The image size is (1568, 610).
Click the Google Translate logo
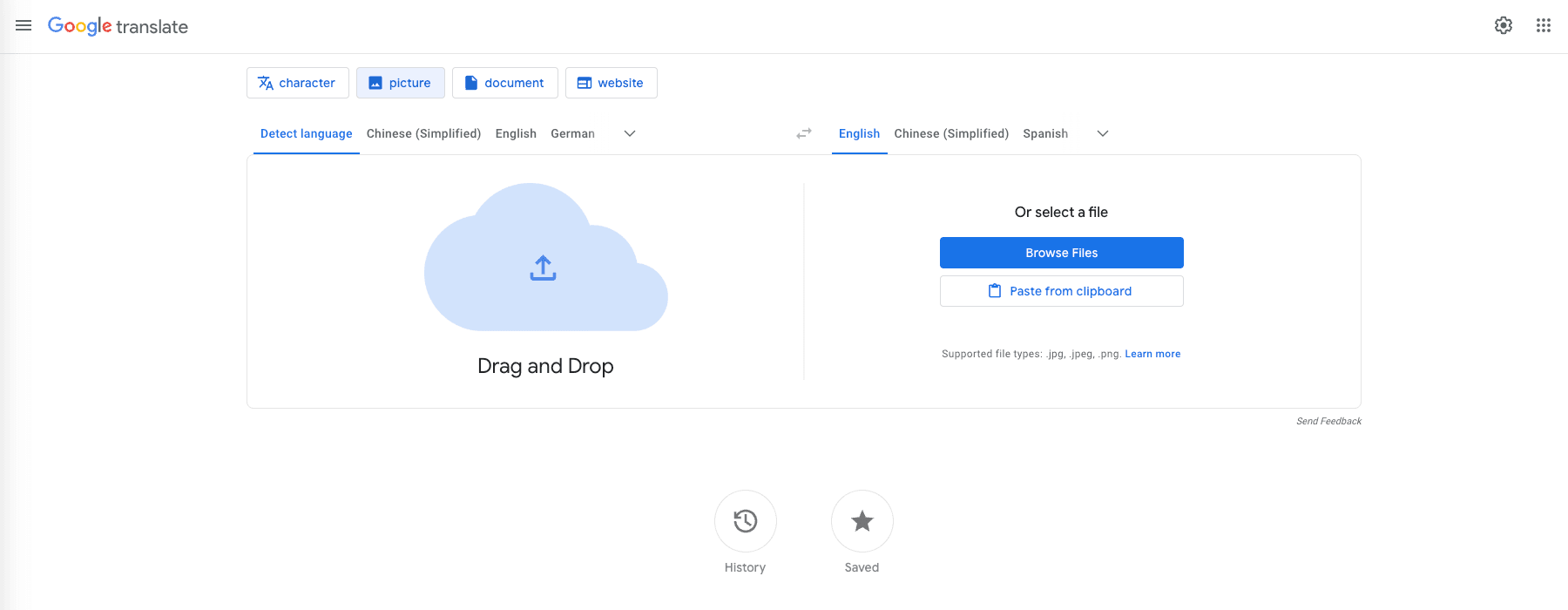coord(118,26)
